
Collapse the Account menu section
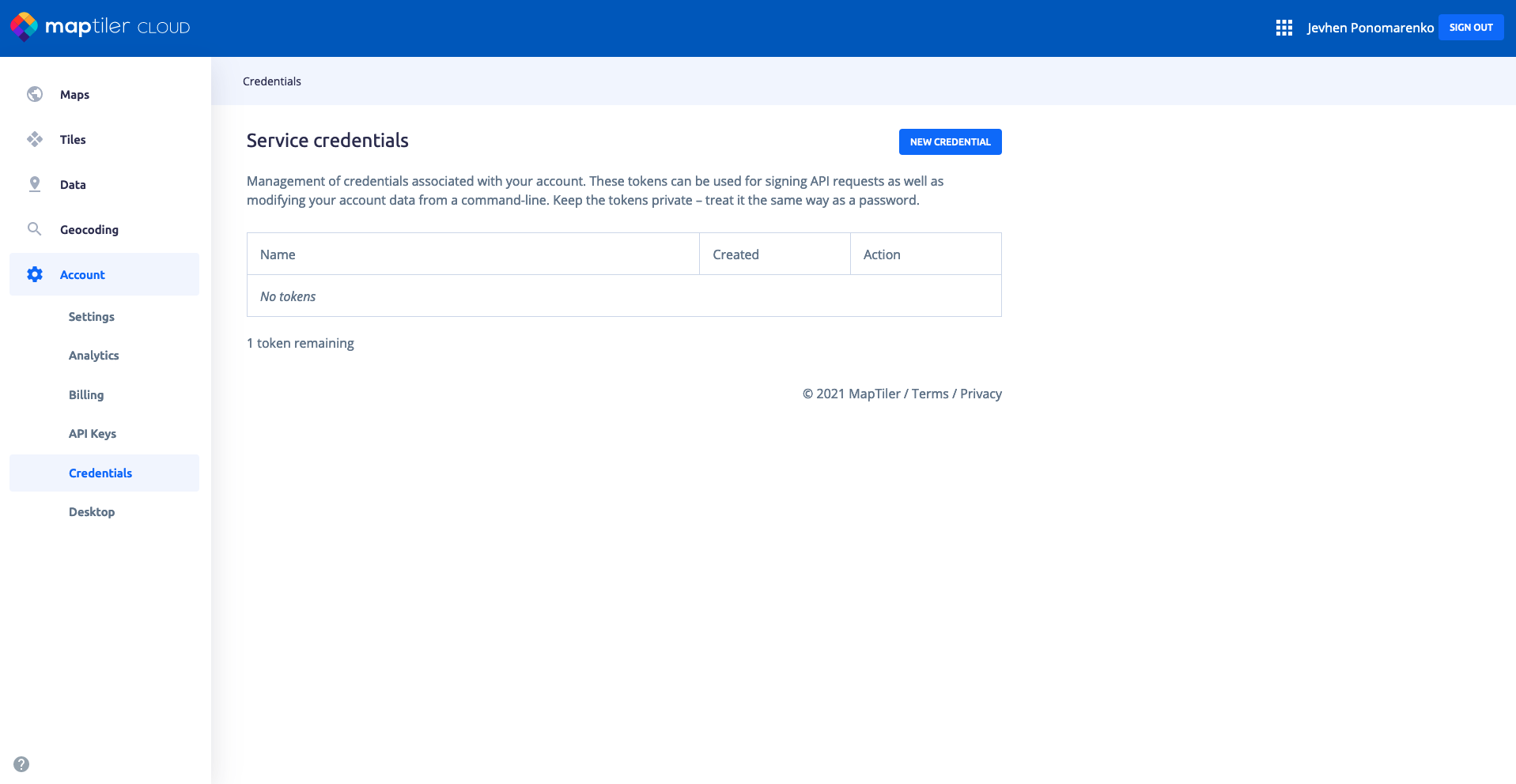82,275
